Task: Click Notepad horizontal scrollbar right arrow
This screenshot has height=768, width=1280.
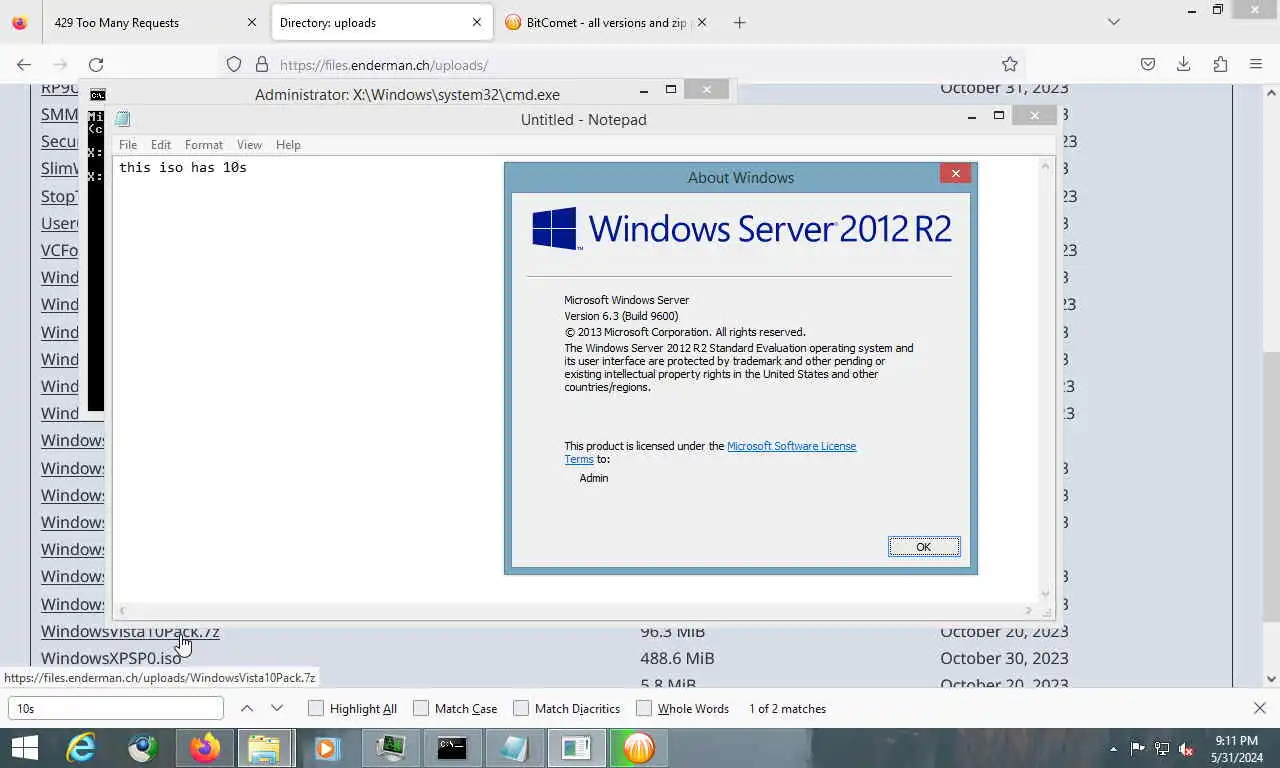Action: (1028, 610)
